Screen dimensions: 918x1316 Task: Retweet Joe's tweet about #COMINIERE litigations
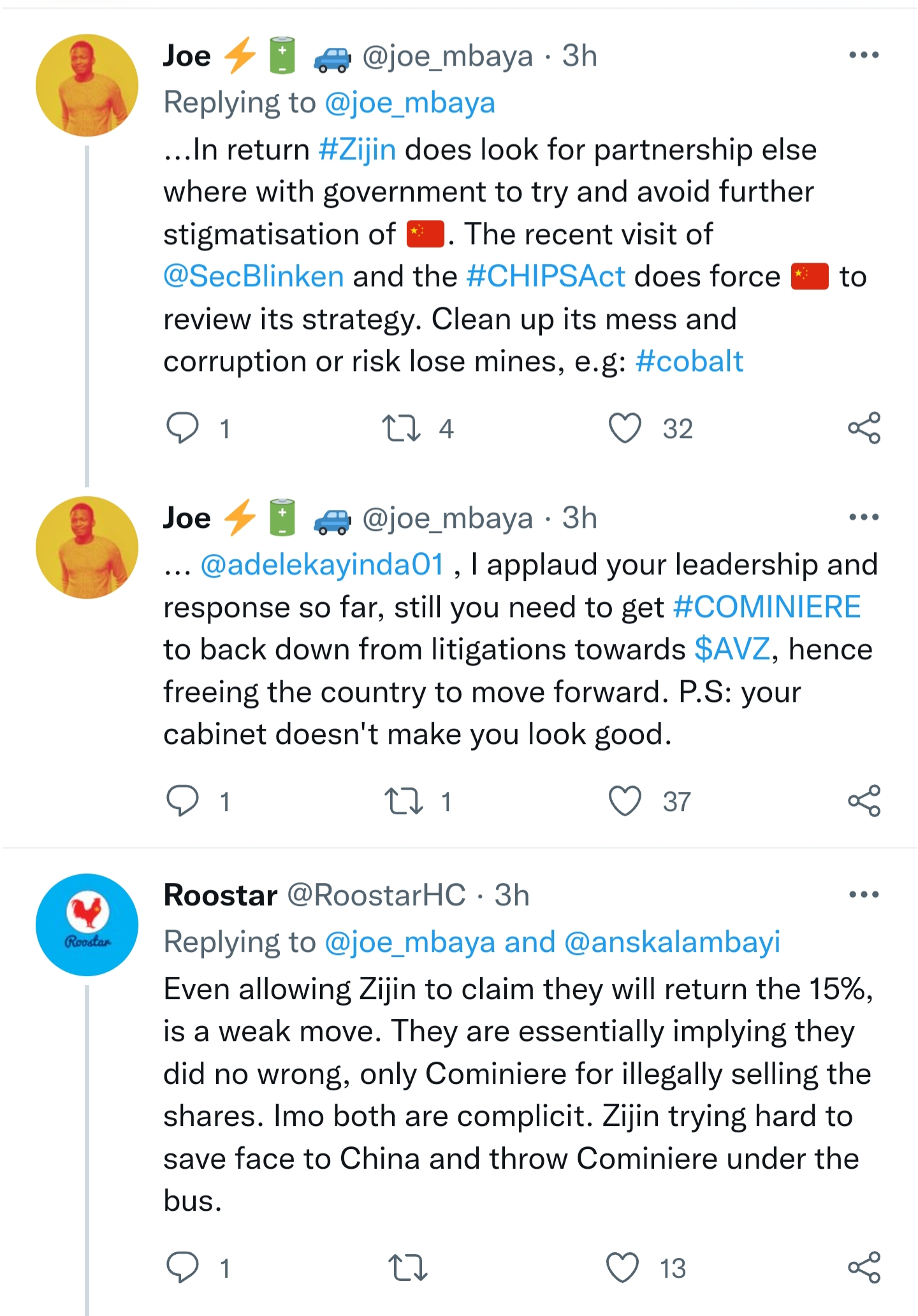coord(404,801)
